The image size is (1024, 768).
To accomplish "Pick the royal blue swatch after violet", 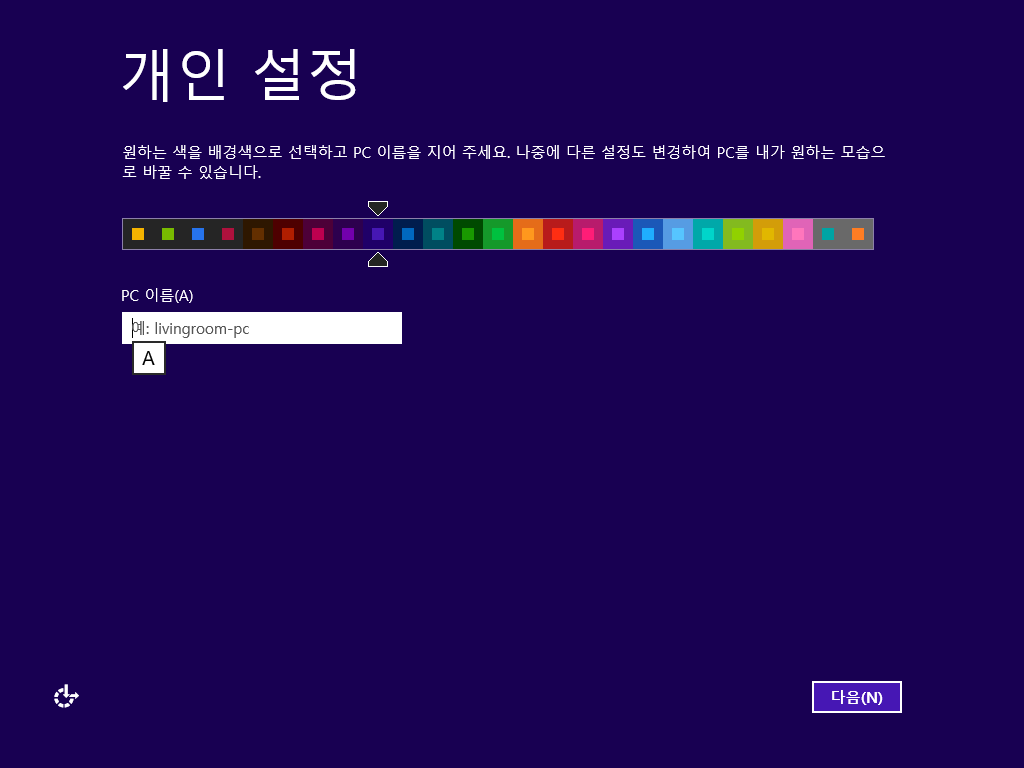I will pos(648,234).
